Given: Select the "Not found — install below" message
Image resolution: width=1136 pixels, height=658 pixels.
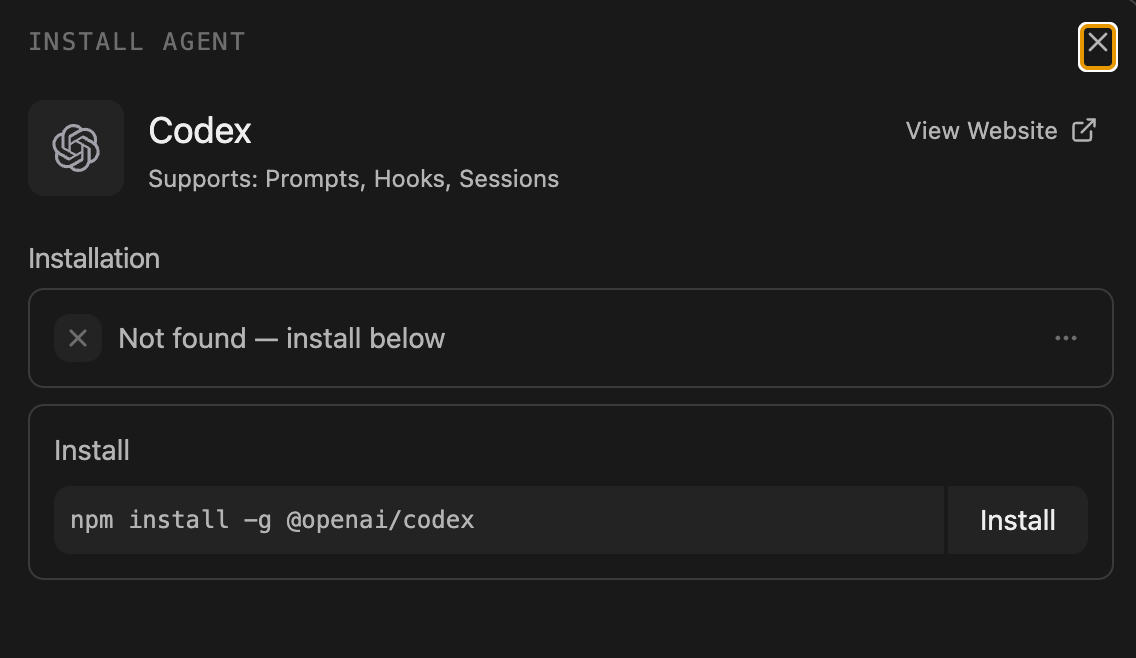Looking at the screenshot, I should tap(282, 338).
